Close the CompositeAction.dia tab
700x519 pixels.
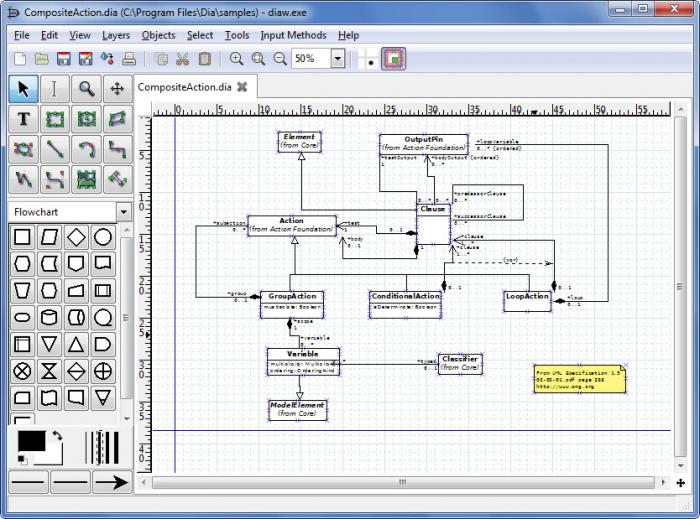[x=242, y=87]
